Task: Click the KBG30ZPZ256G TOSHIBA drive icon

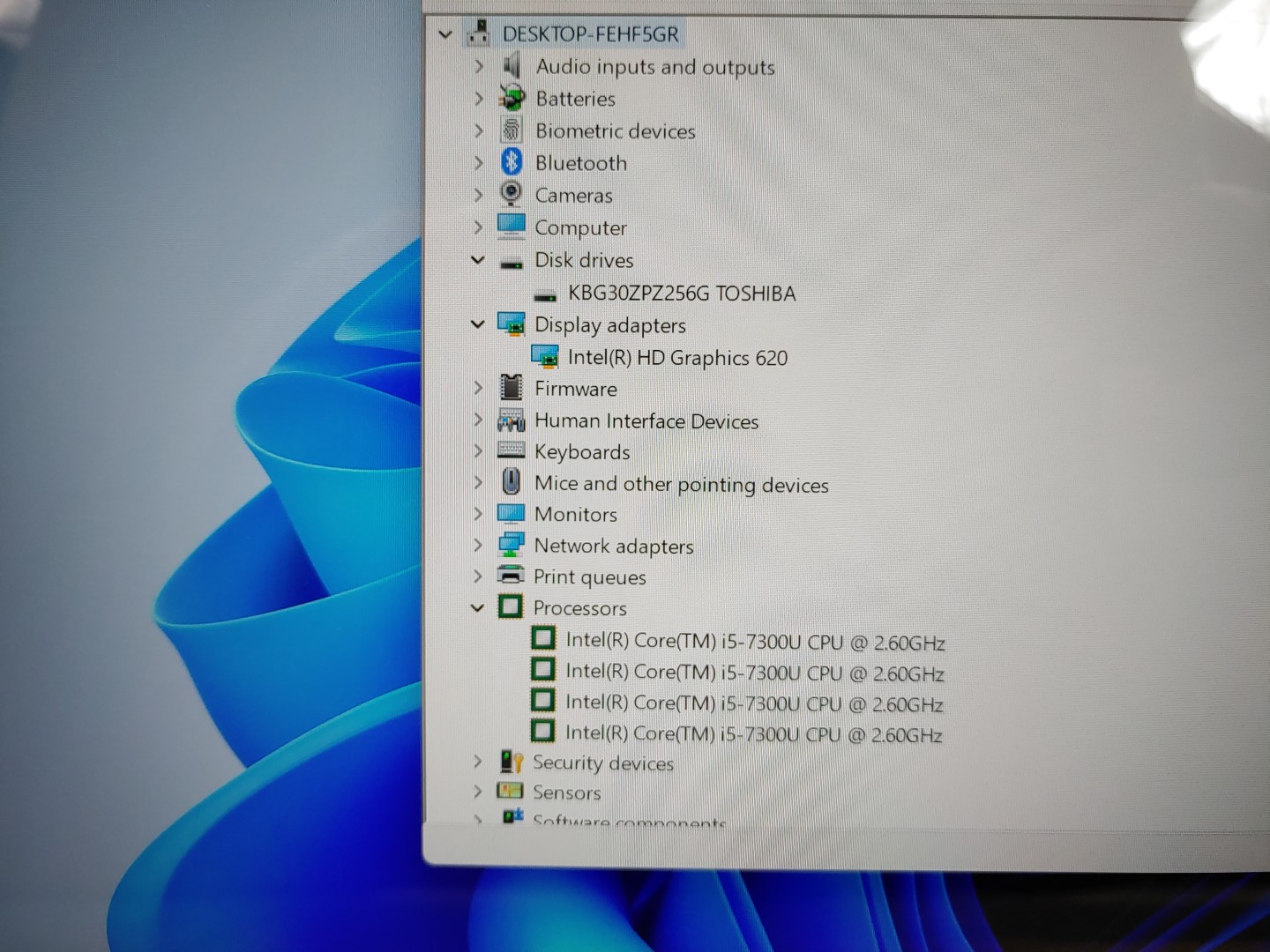Action: [x=545, y=295]
